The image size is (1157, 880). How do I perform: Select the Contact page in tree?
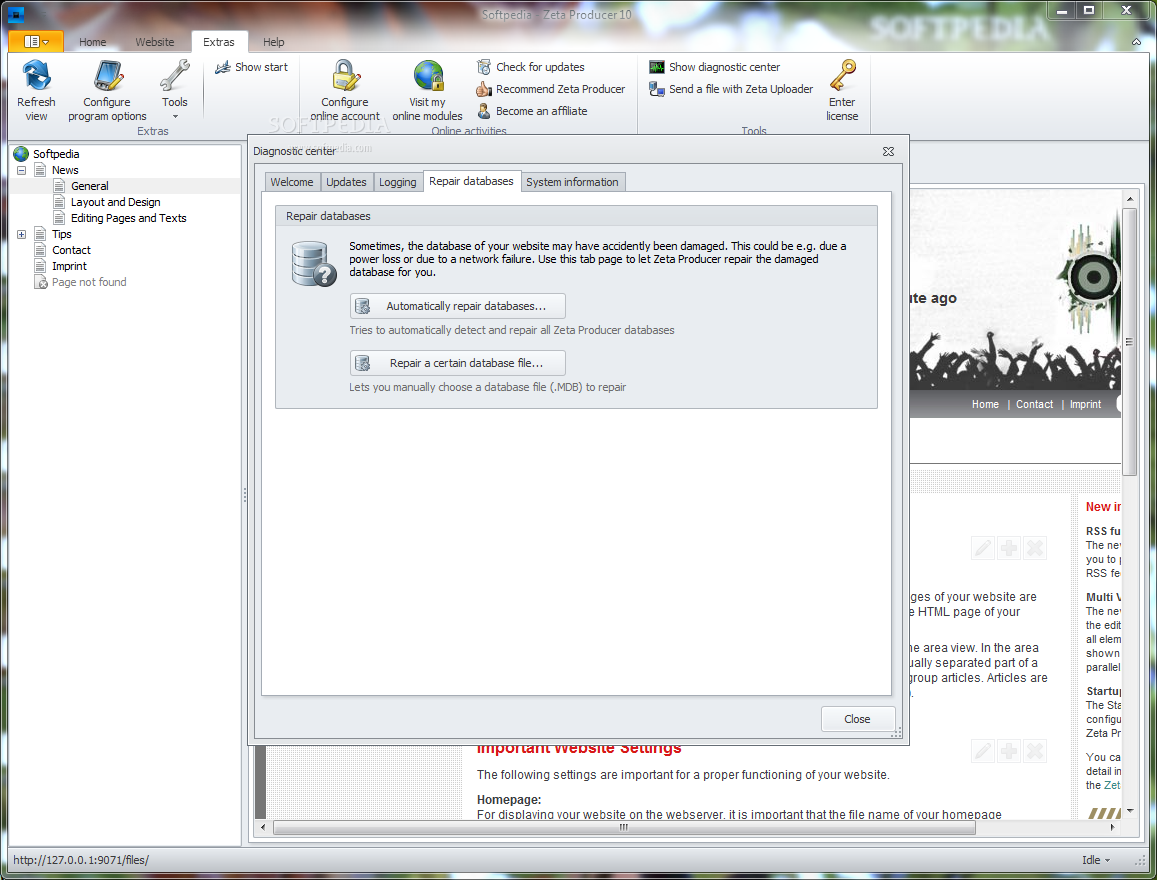pyautogui.click(x=71, y=251)
